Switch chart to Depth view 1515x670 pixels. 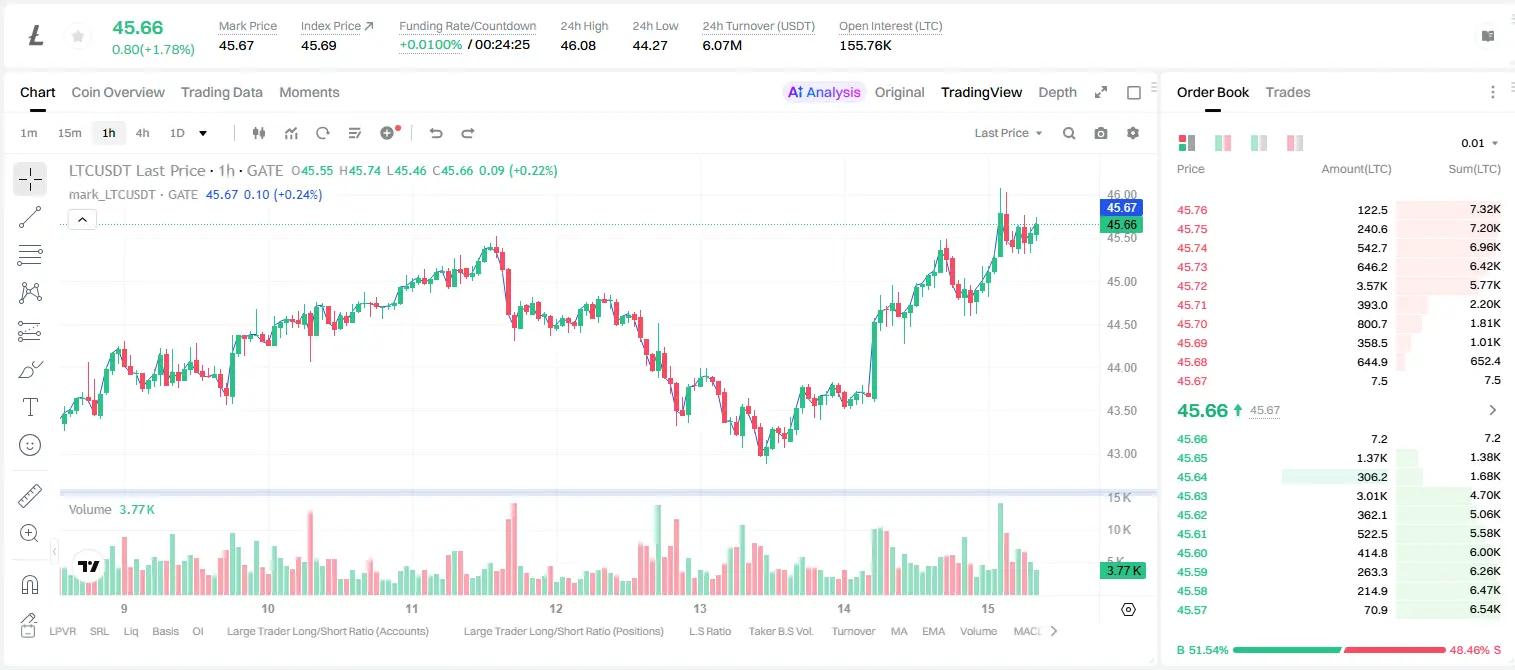tap(1057, 92)
